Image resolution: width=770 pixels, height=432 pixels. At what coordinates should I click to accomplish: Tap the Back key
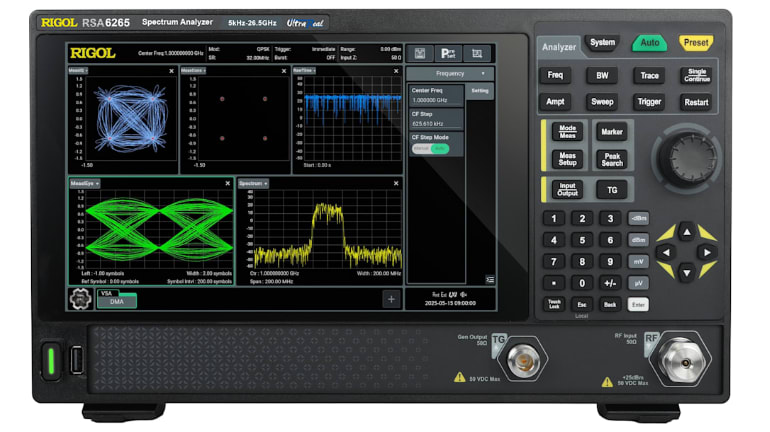pyautogui.click(x=610, y=304)
